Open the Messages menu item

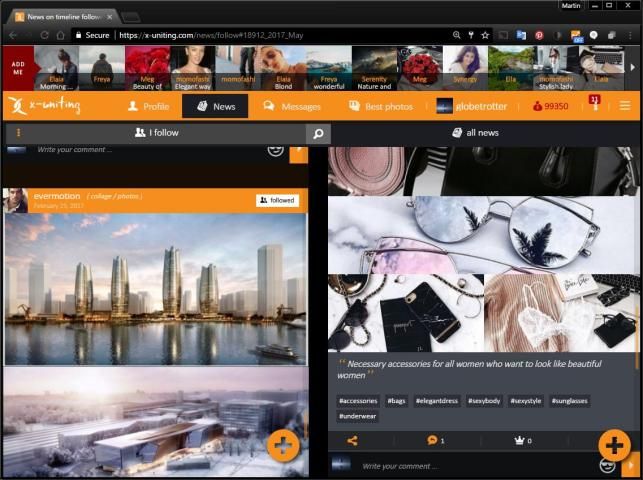coord(291,106)
